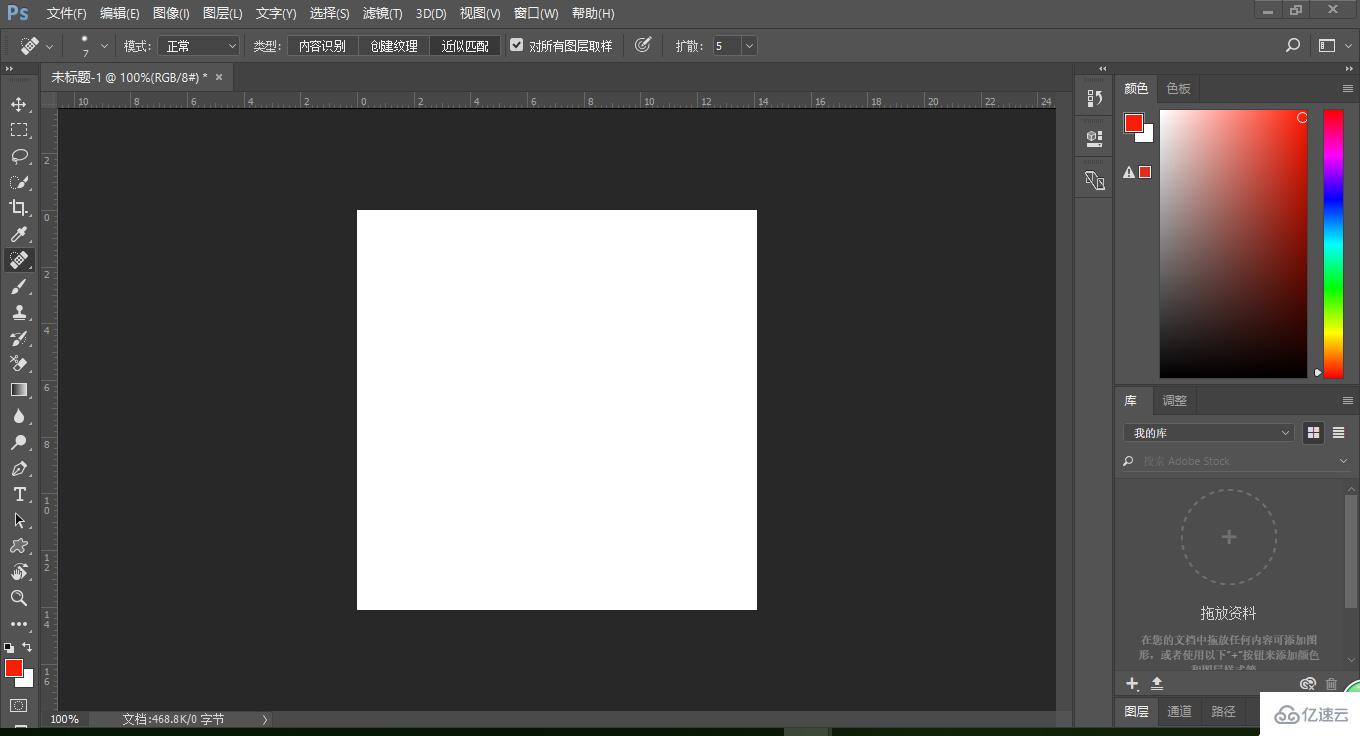Screen dimensions: 1360x736
Task: Open the 图像(I) menu
Action: 171,13
